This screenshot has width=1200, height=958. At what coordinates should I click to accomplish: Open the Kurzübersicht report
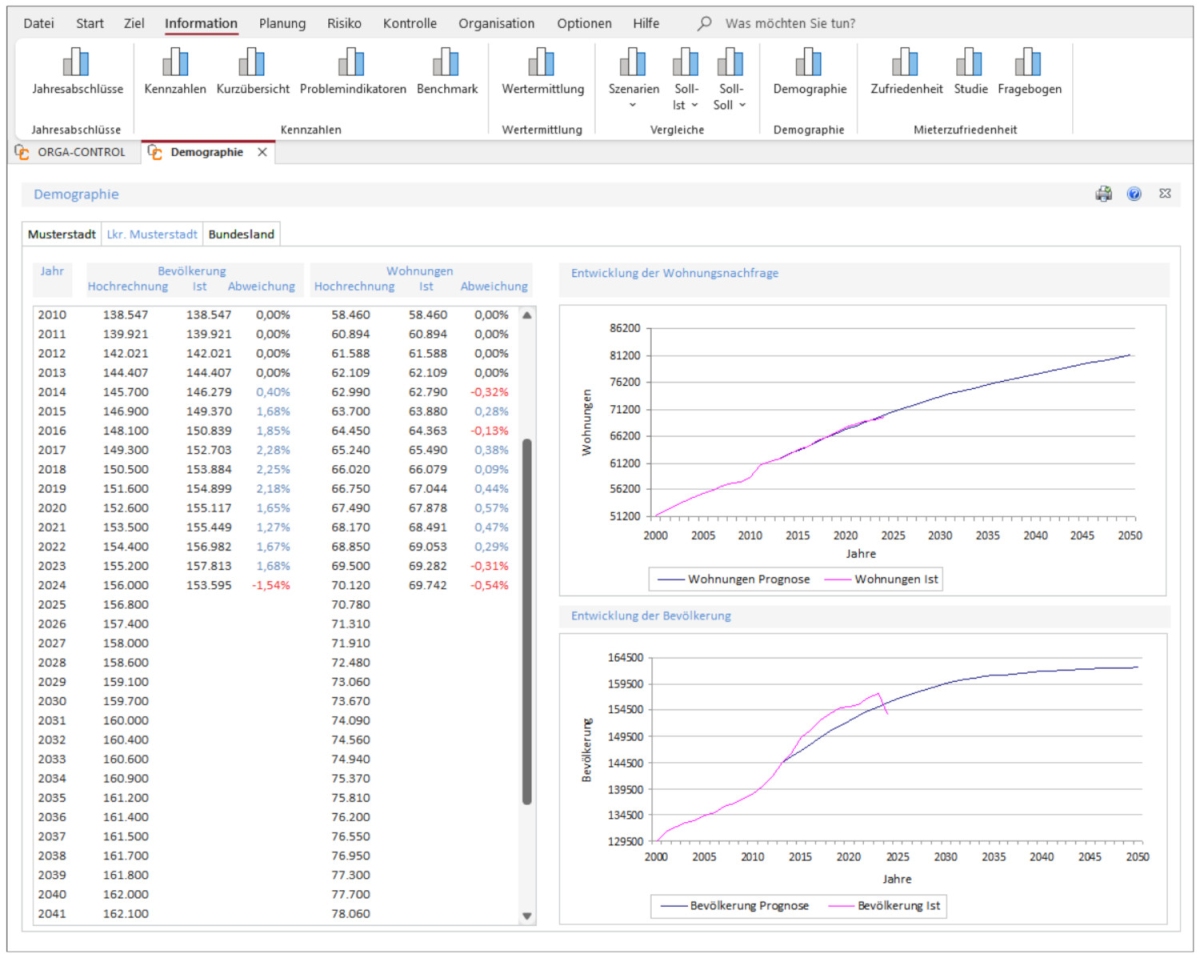pyautogui.click(x=252, y=64)
